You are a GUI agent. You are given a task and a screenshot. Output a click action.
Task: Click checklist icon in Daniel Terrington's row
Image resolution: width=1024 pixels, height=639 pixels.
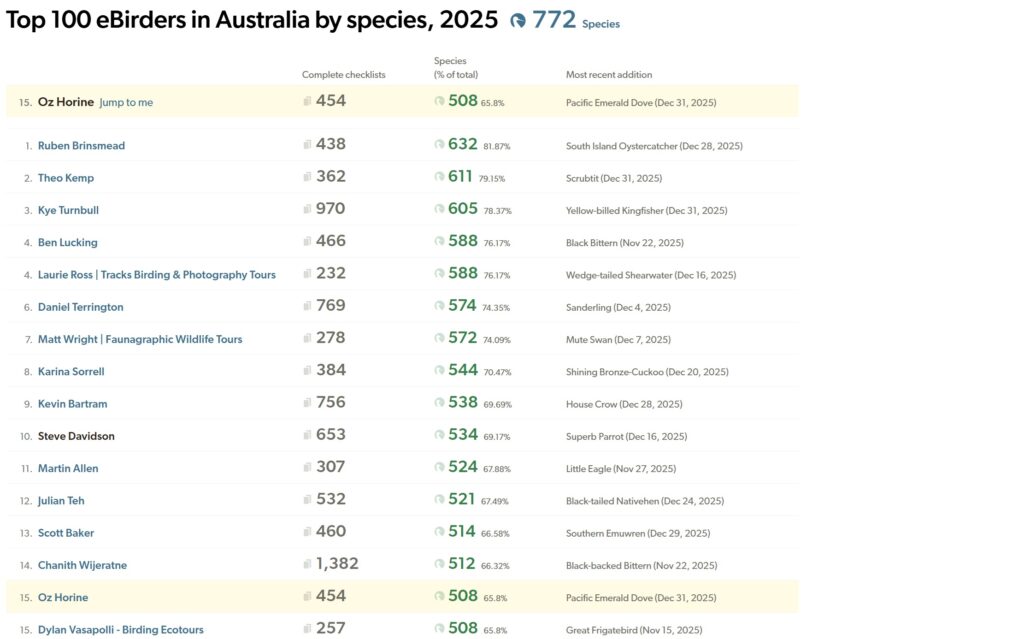308,307
